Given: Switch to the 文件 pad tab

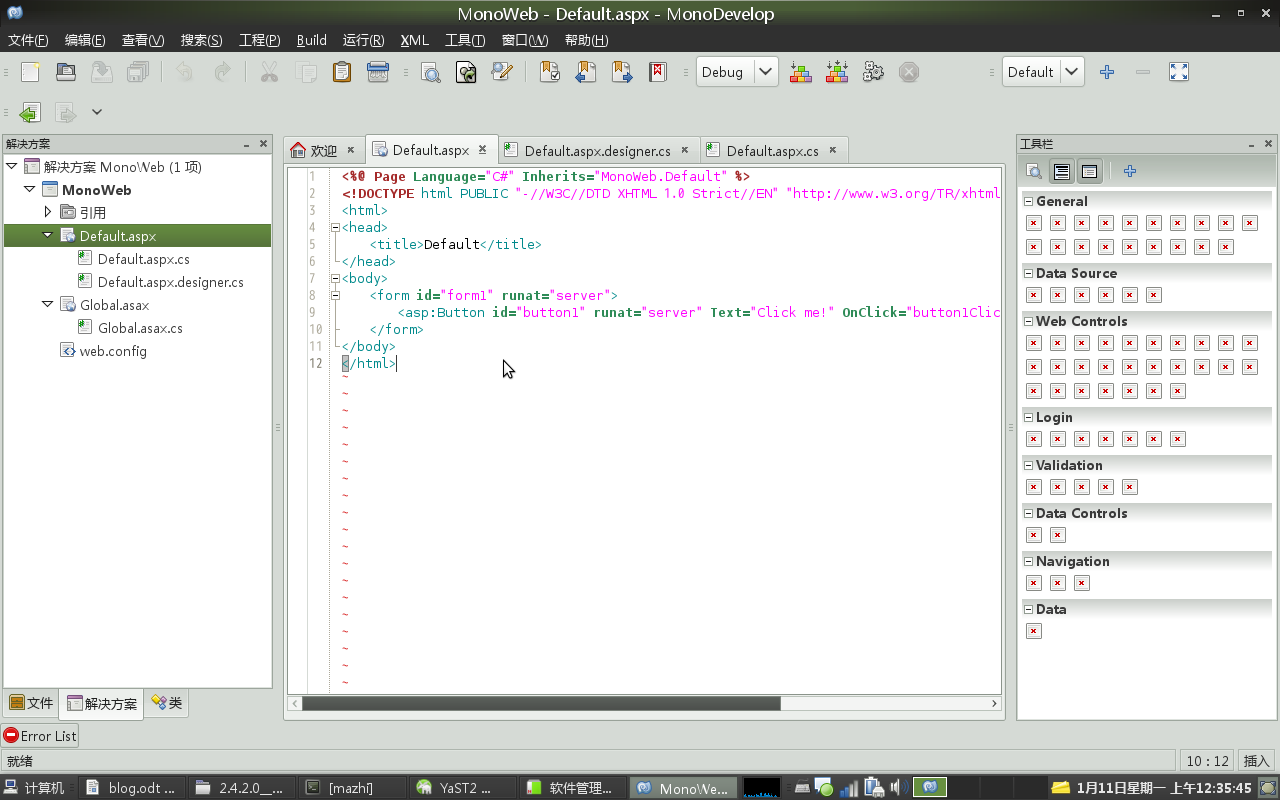Looking at the screenshot, I should pos(31,703).
